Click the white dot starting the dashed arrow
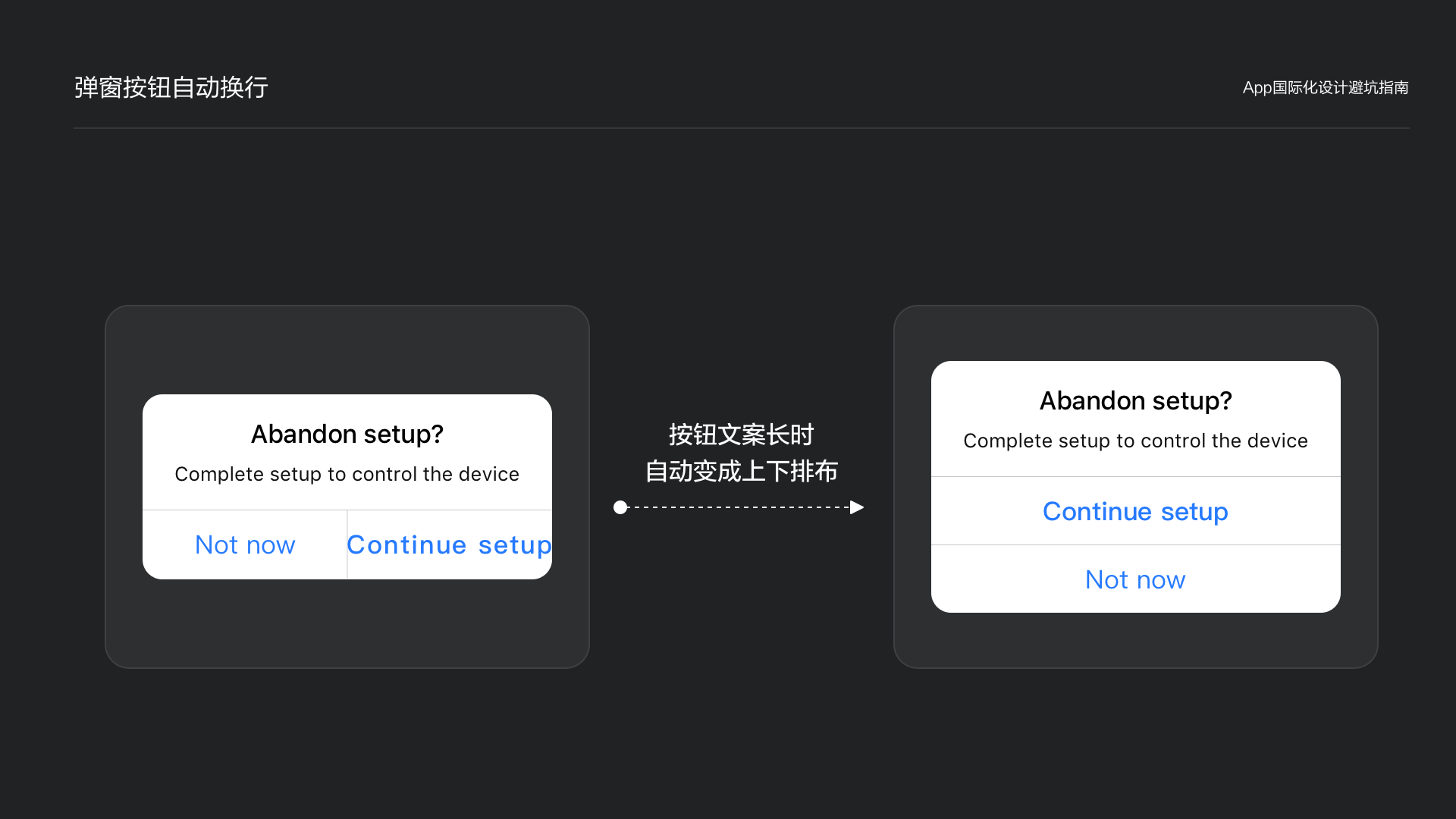Viewport: 1456px width, 819px height. tap(620, 507)
